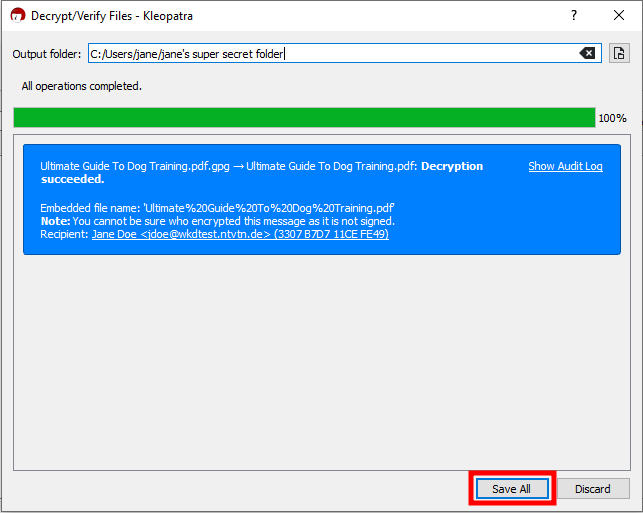Click the 'Output folder:' label

(47, 54)
